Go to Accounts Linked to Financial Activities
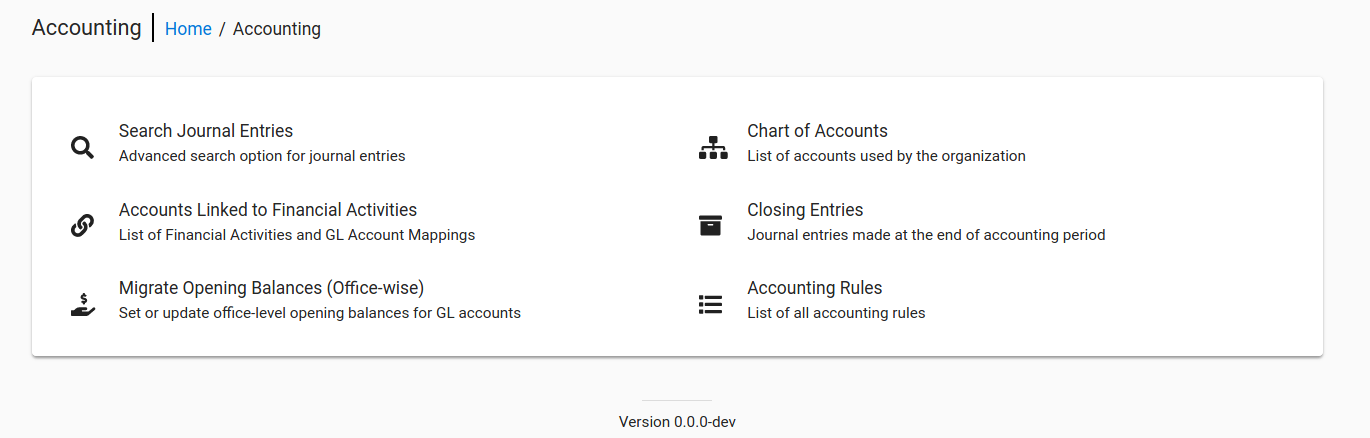Image resolution: width=1370 pixels, height=438 pixels. [268, 210]
